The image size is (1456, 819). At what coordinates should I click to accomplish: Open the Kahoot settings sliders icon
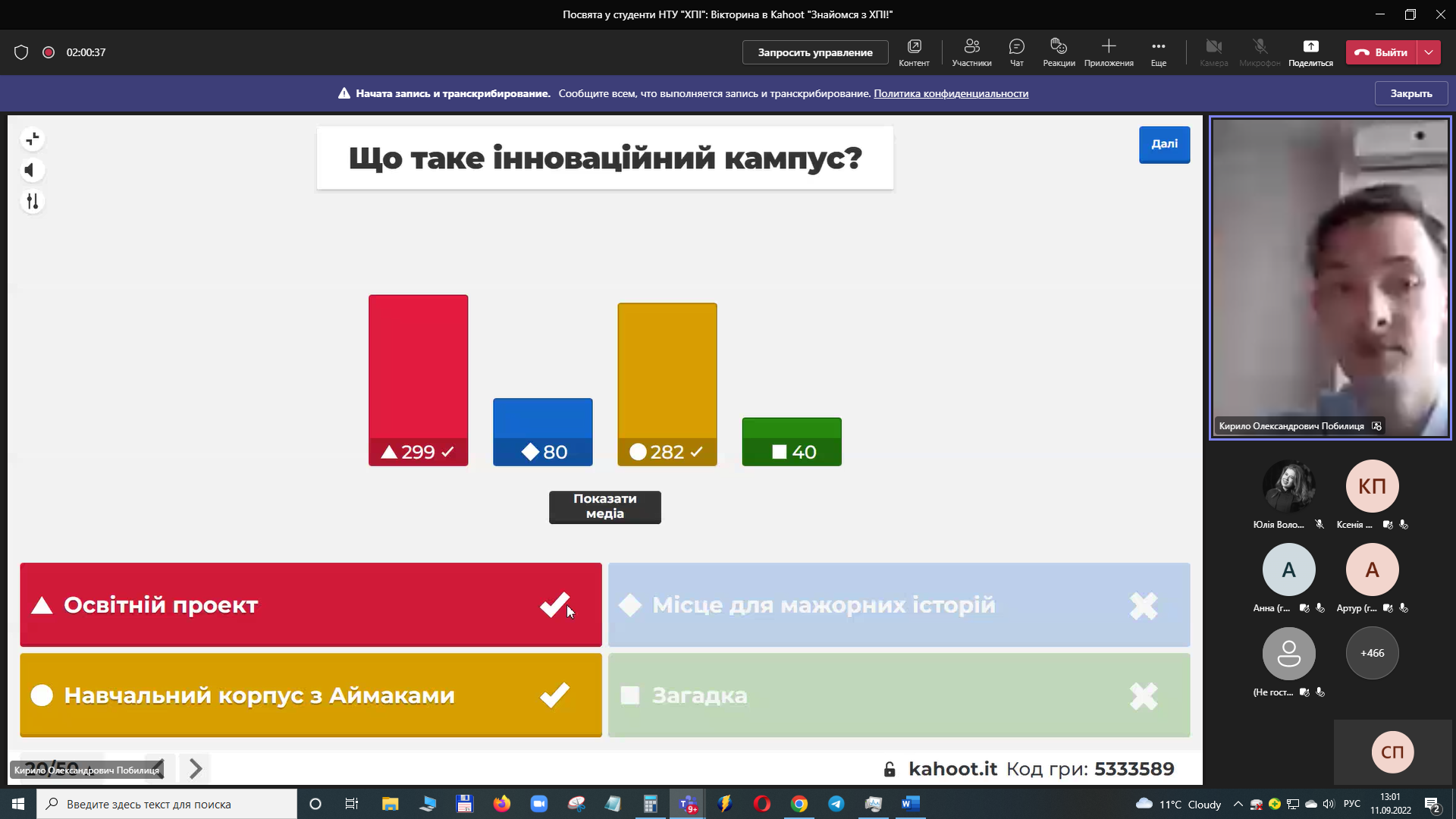(x=33, y=201)
